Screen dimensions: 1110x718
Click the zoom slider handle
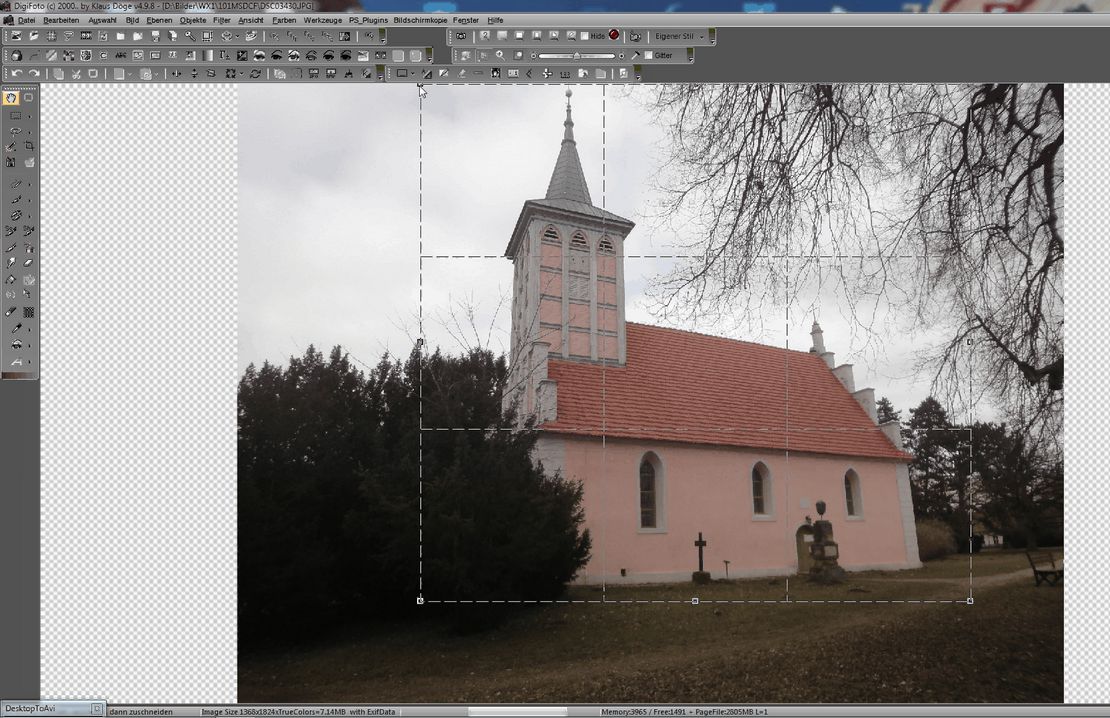click(x=576, y=55)
